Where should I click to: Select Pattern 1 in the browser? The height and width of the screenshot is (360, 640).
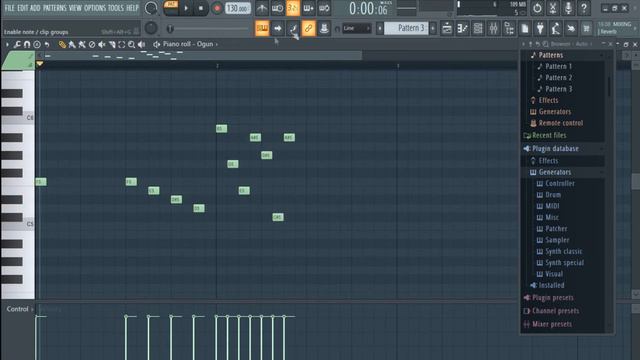(558, 66)
